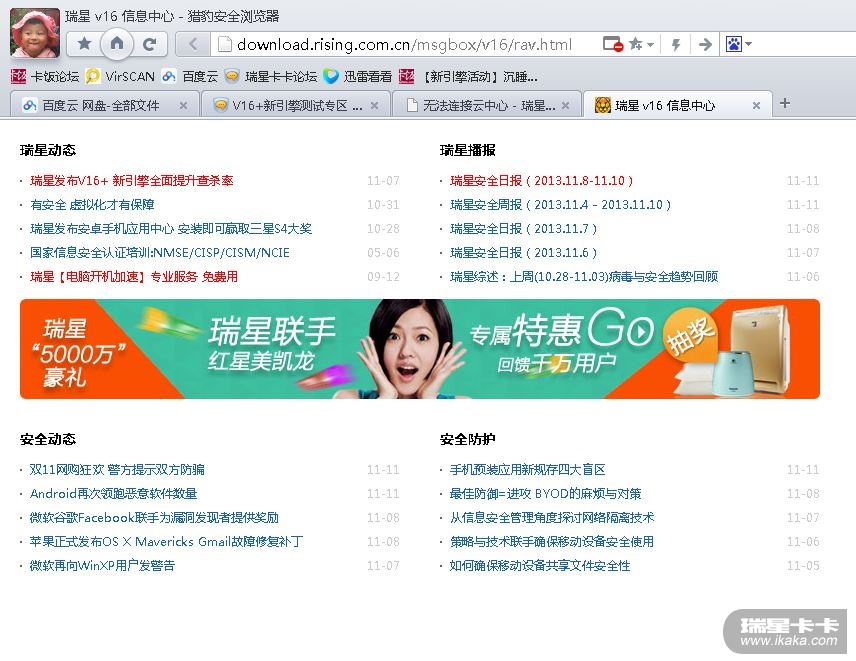Screen dimensions: 856x661
Task: Close the V16+新引擎测试专区 tab
Action: click(x=374, y=106)
